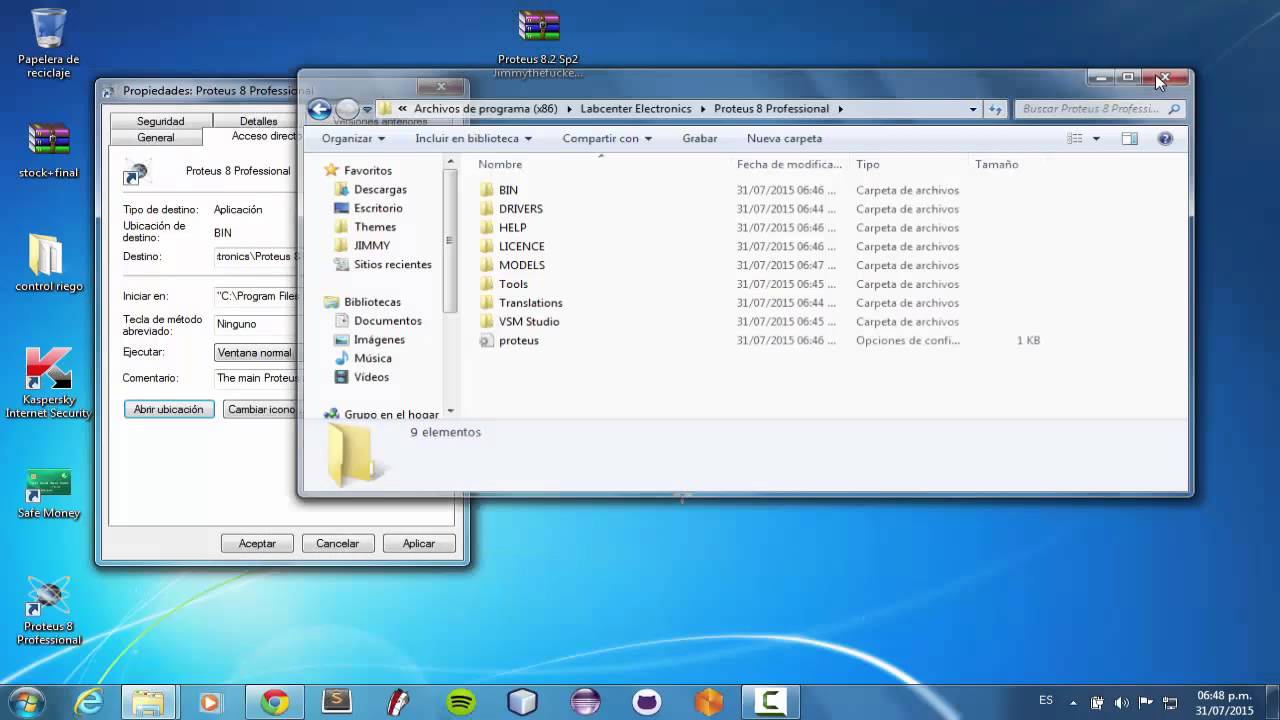The width and height of the screenshot is (1280, 720).
Task: Switch to the Seguridad tab
Action: (161, 121)
